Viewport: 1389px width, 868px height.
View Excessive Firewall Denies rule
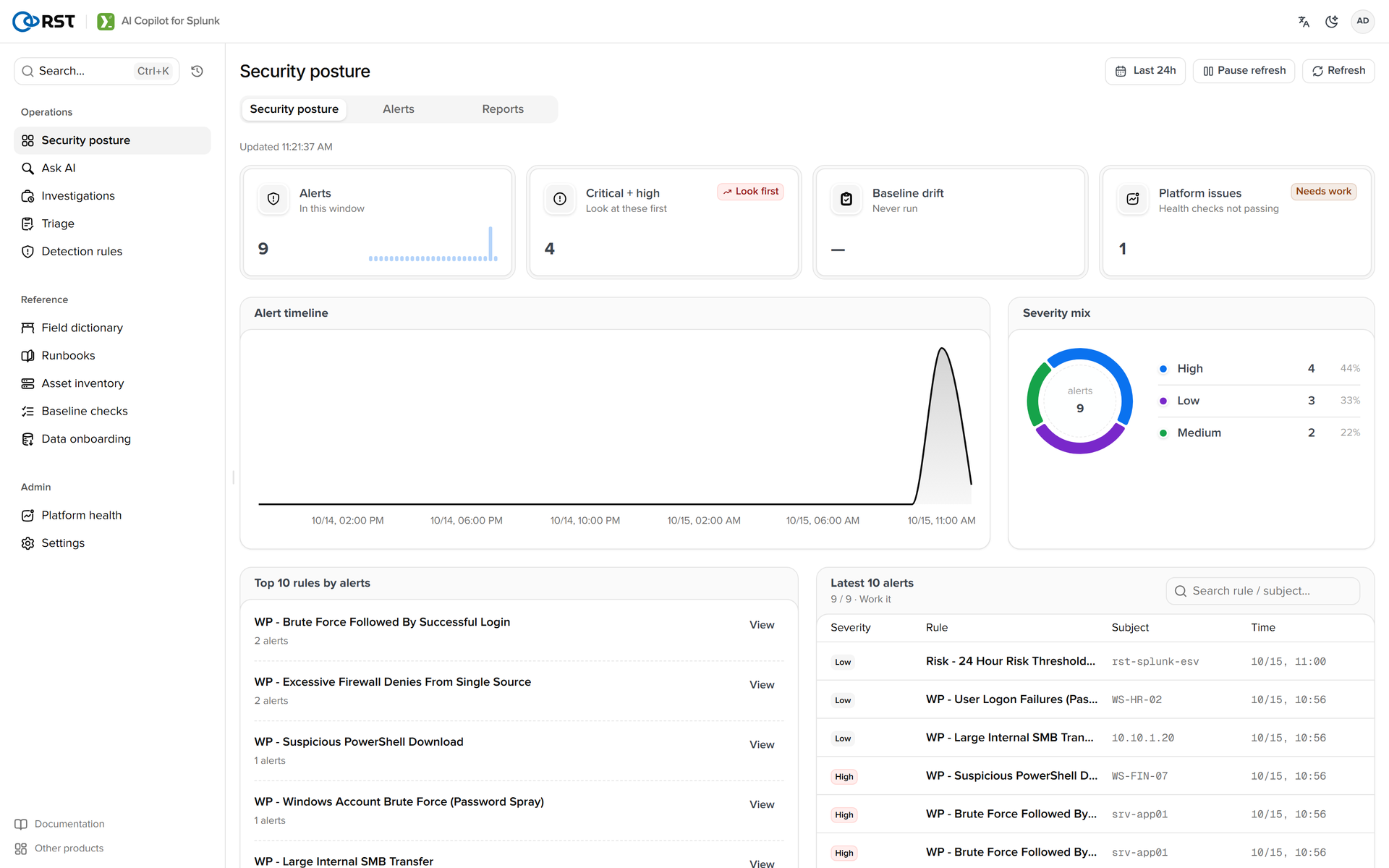coord(762,685)
